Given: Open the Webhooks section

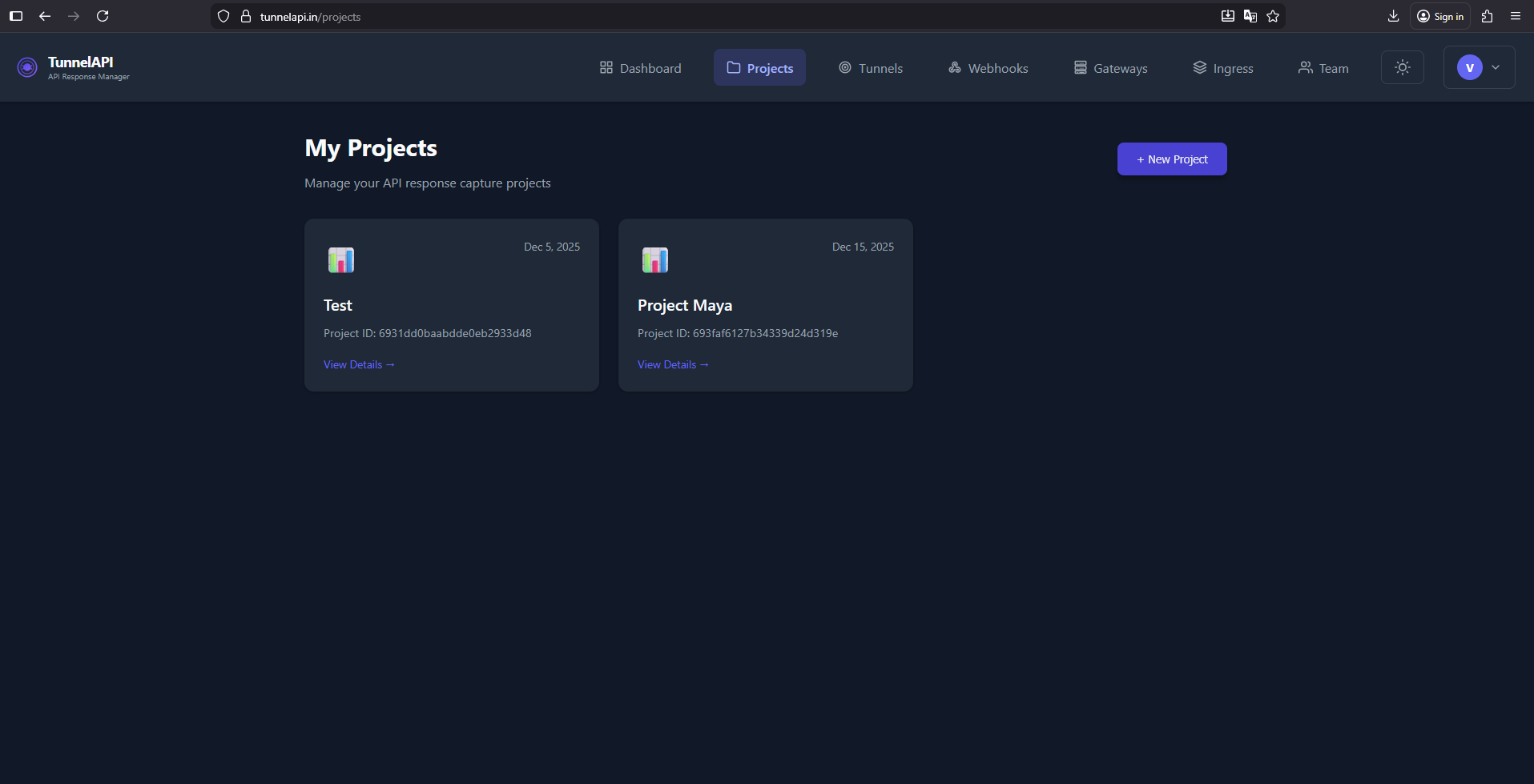Looking at the screenshot, I should tap(988, 68).
